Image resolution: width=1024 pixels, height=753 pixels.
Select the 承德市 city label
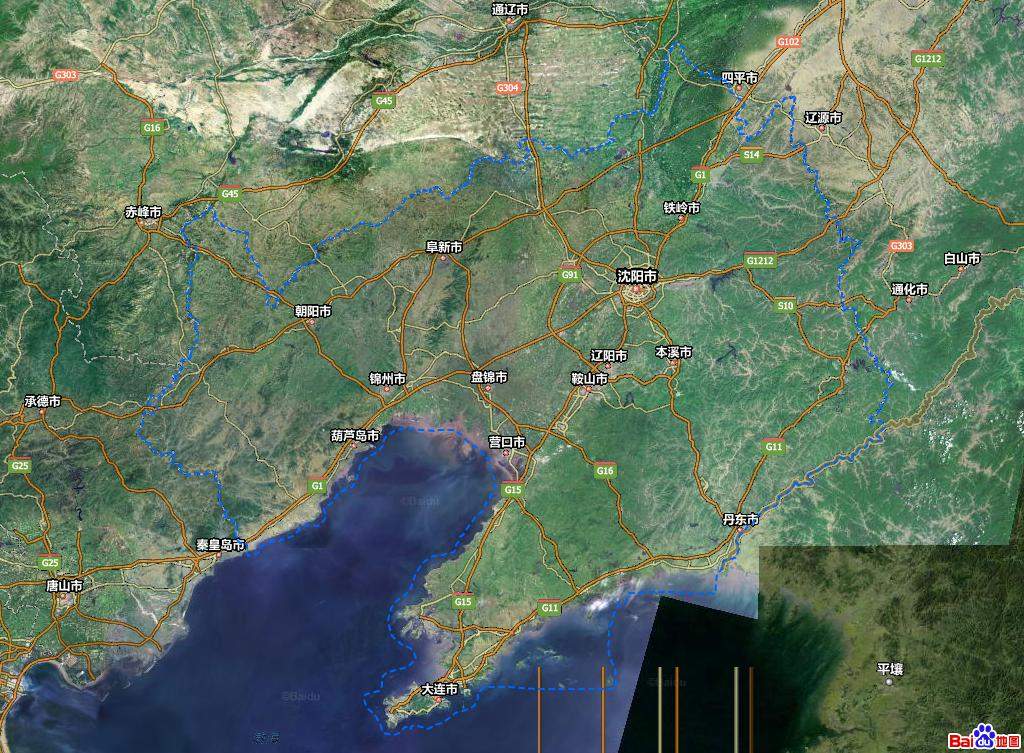[x=43, y=401]
